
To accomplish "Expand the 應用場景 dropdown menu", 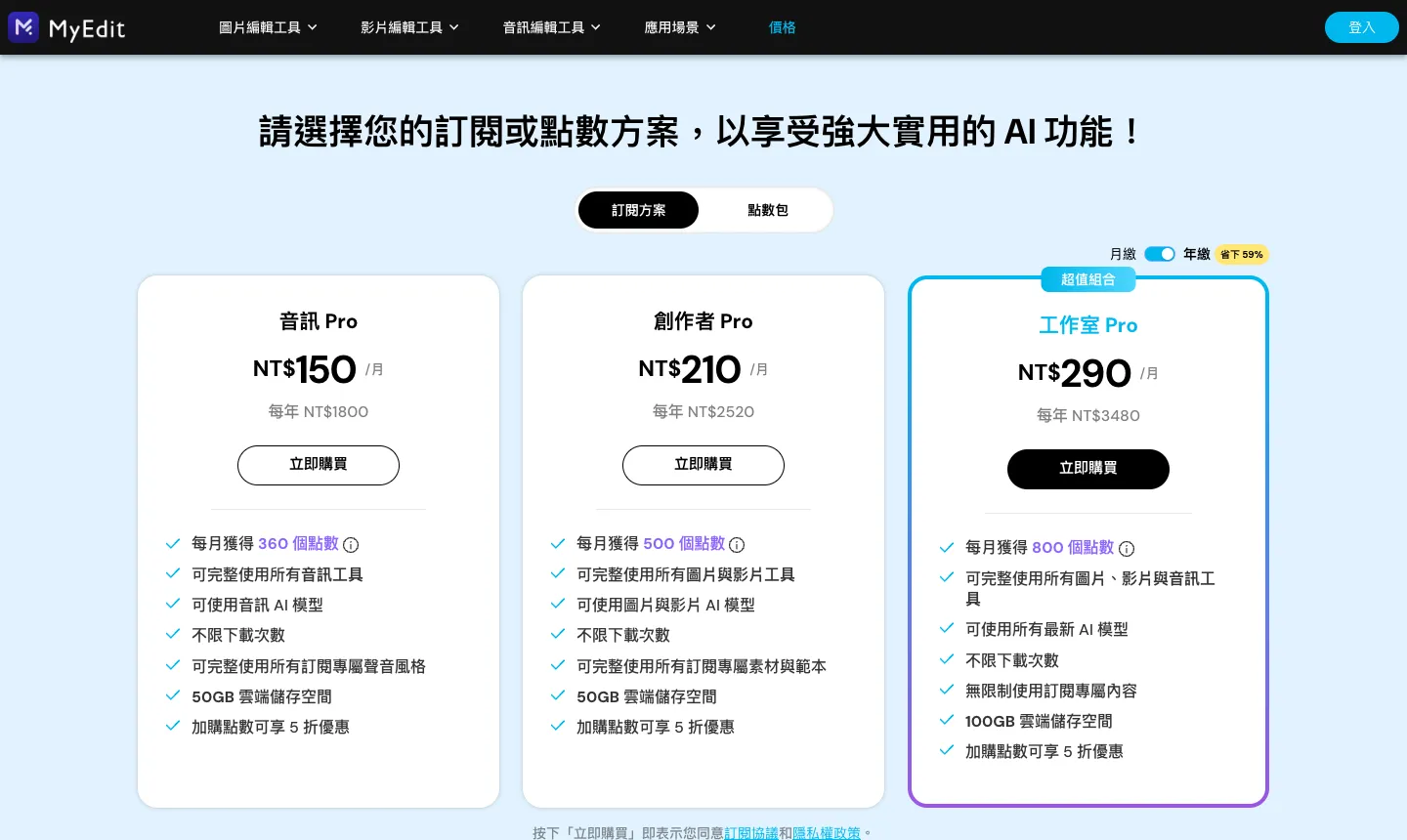I will [680, 27].
